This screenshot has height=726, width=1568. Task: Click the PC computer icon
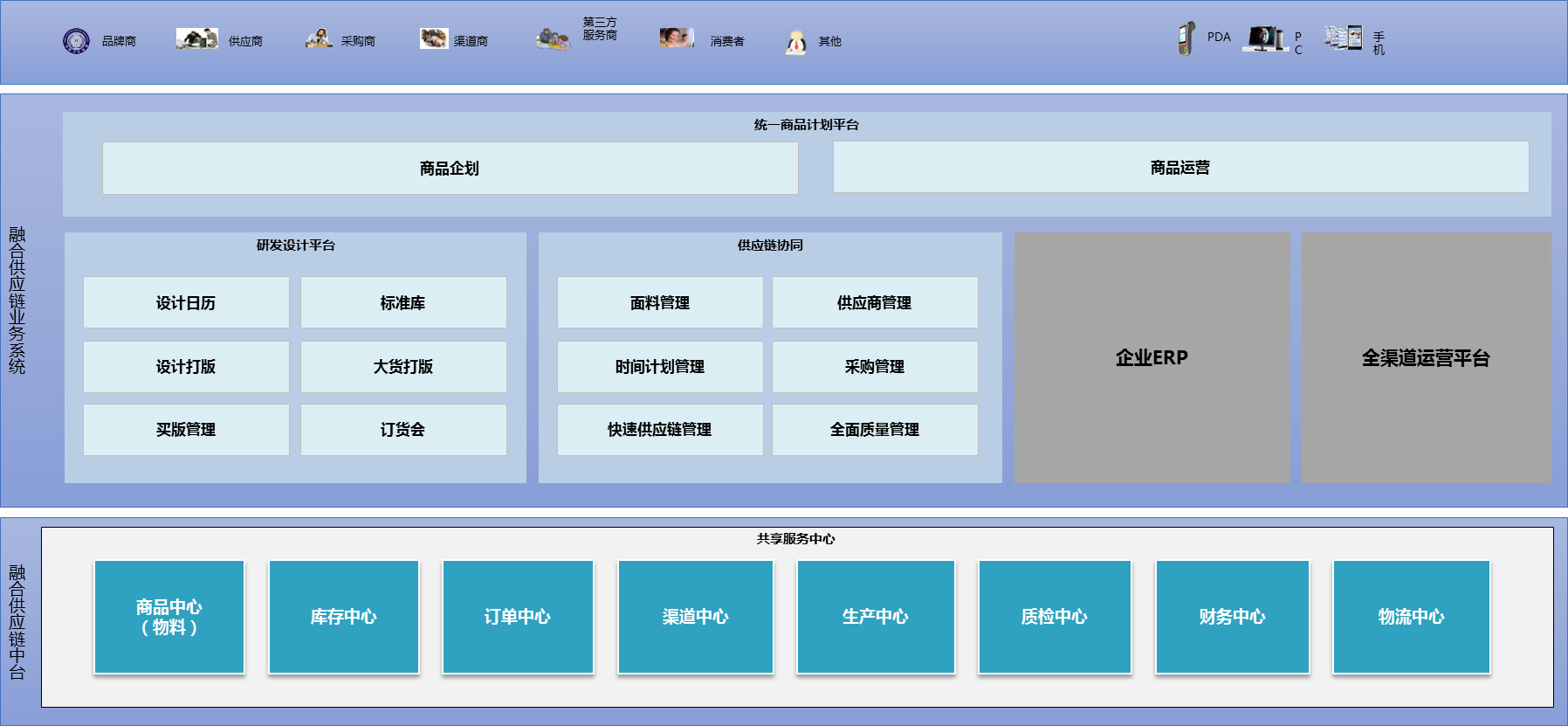[x=1265, y=38]
